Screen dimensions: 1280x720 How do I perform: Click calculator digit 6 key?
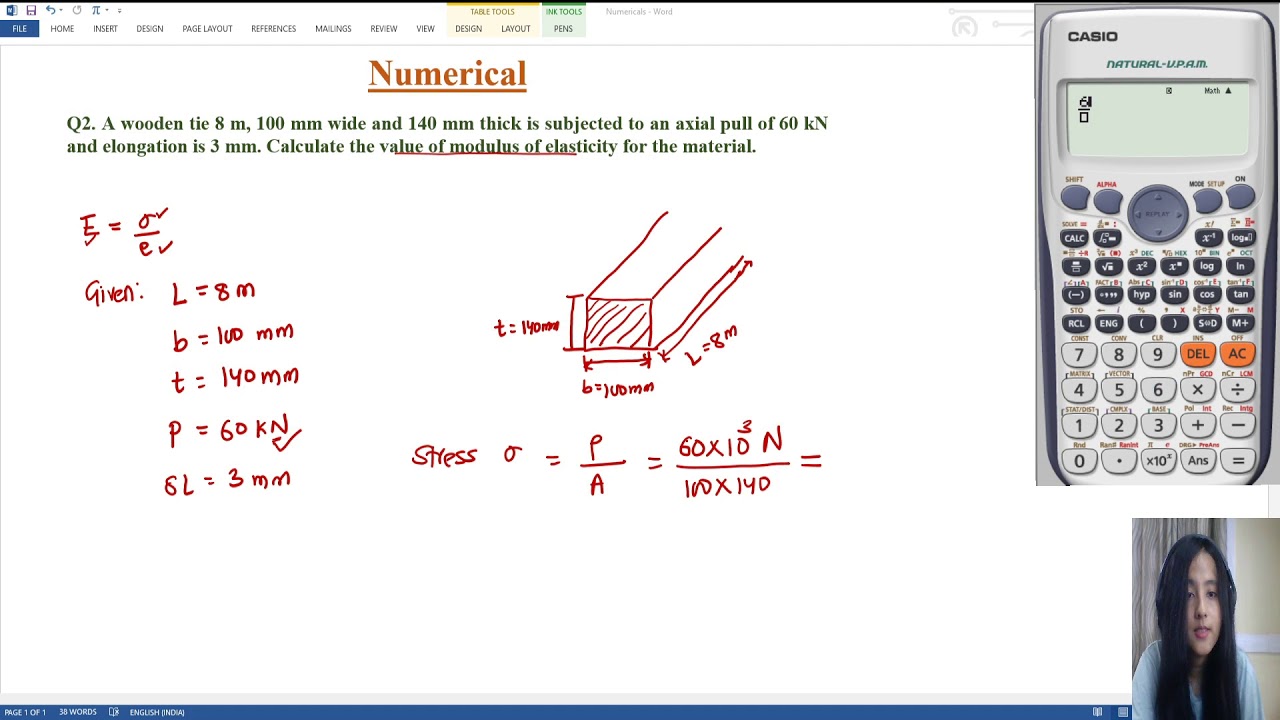pyautogui.click(x=1158, y=390)
